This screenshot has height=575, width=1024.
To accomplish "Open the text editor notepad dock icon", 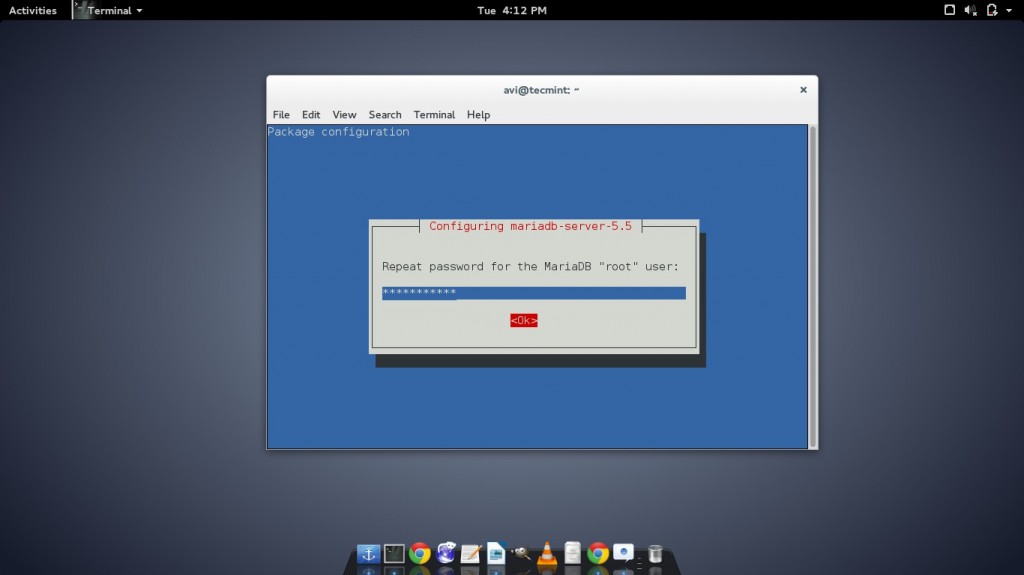I will click(470, 553).
